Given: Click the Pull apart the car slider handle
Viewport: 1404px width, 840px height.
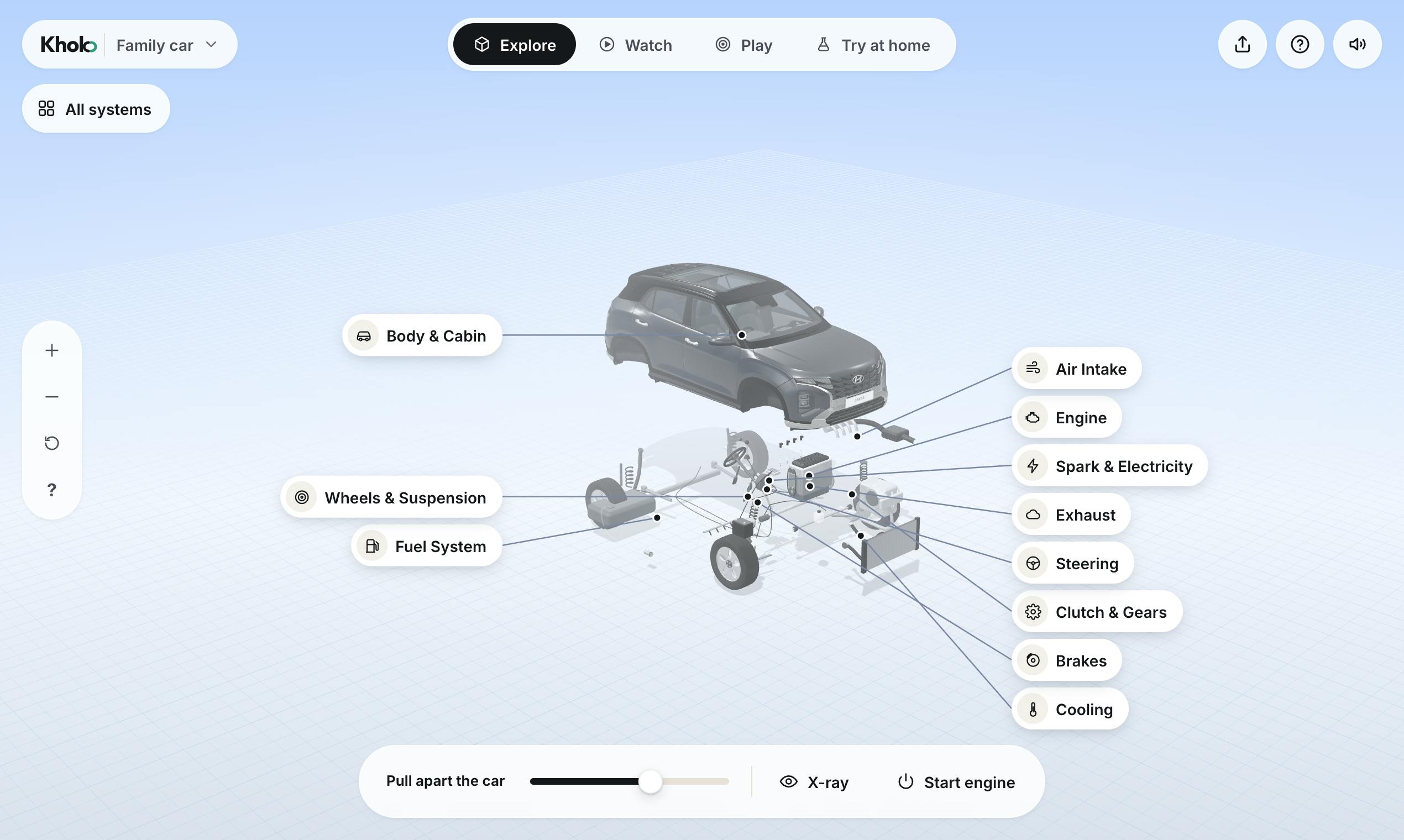Looking at the screenshot, I should pyautogui.click(x=650, y=782).
